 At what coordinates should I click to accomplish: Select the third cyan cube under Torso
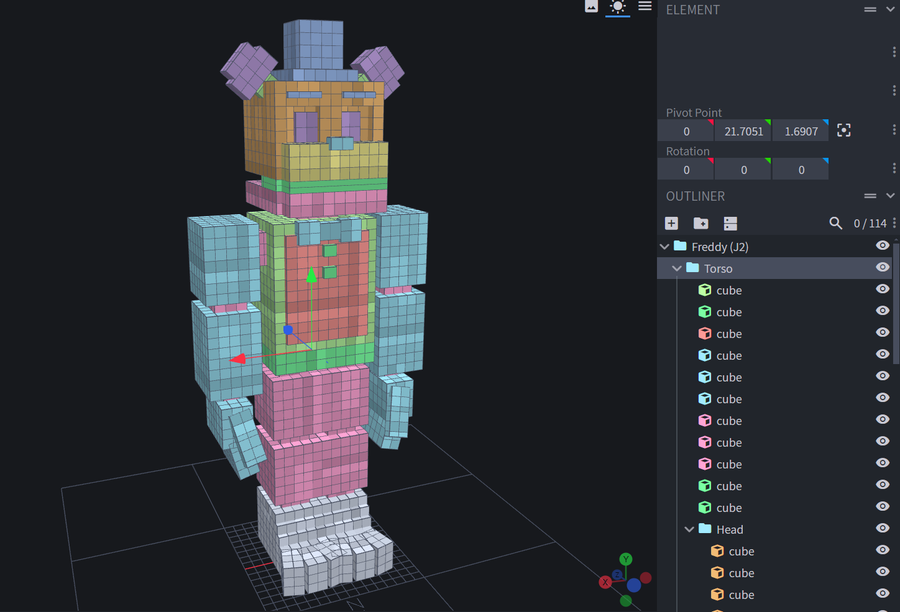point(775,399)
